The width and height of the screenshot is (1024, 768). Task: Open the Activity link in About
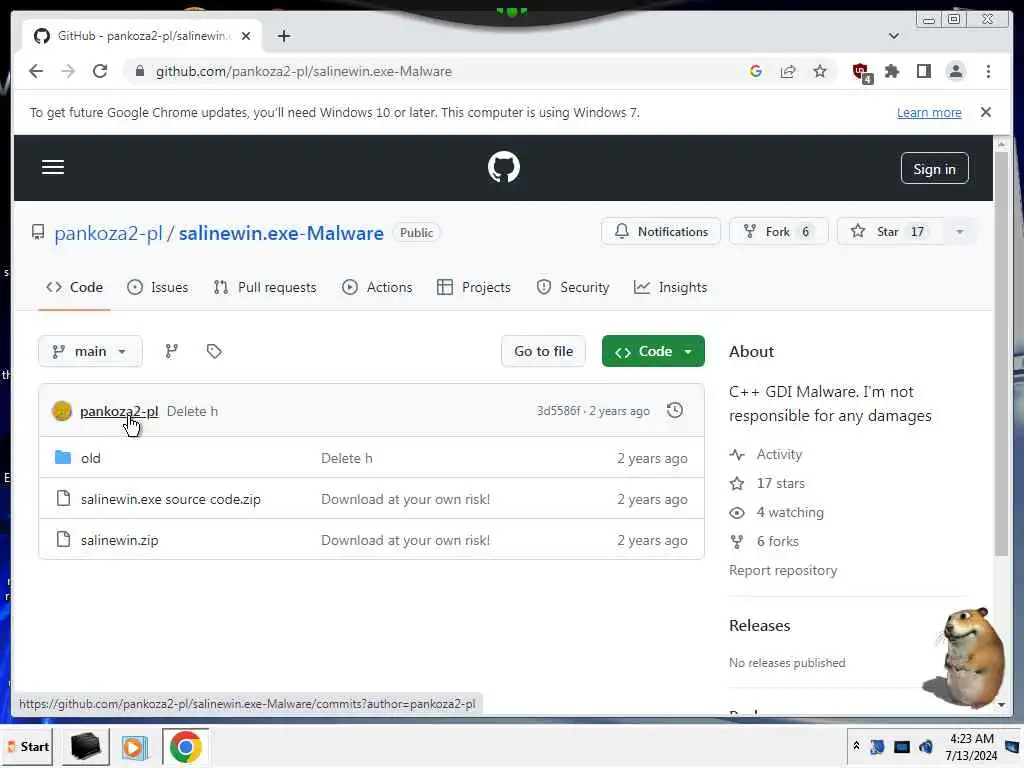click(779, 455)
